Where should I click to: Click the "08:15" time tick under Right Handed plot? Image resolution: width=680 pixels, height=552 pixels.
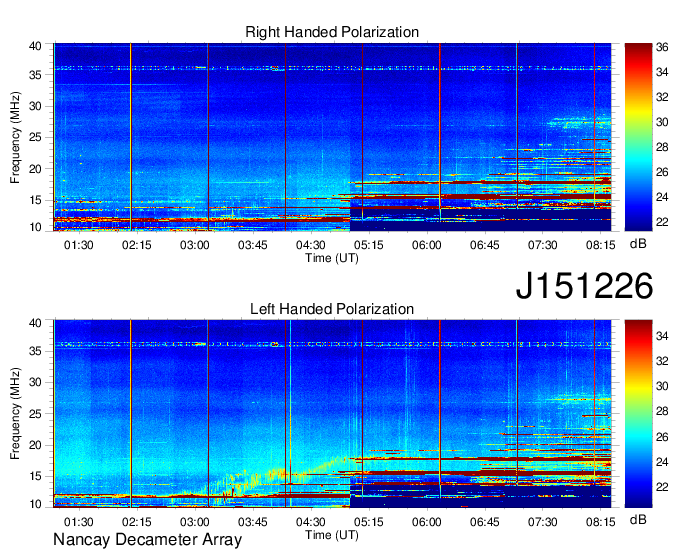tap(601, 245)
